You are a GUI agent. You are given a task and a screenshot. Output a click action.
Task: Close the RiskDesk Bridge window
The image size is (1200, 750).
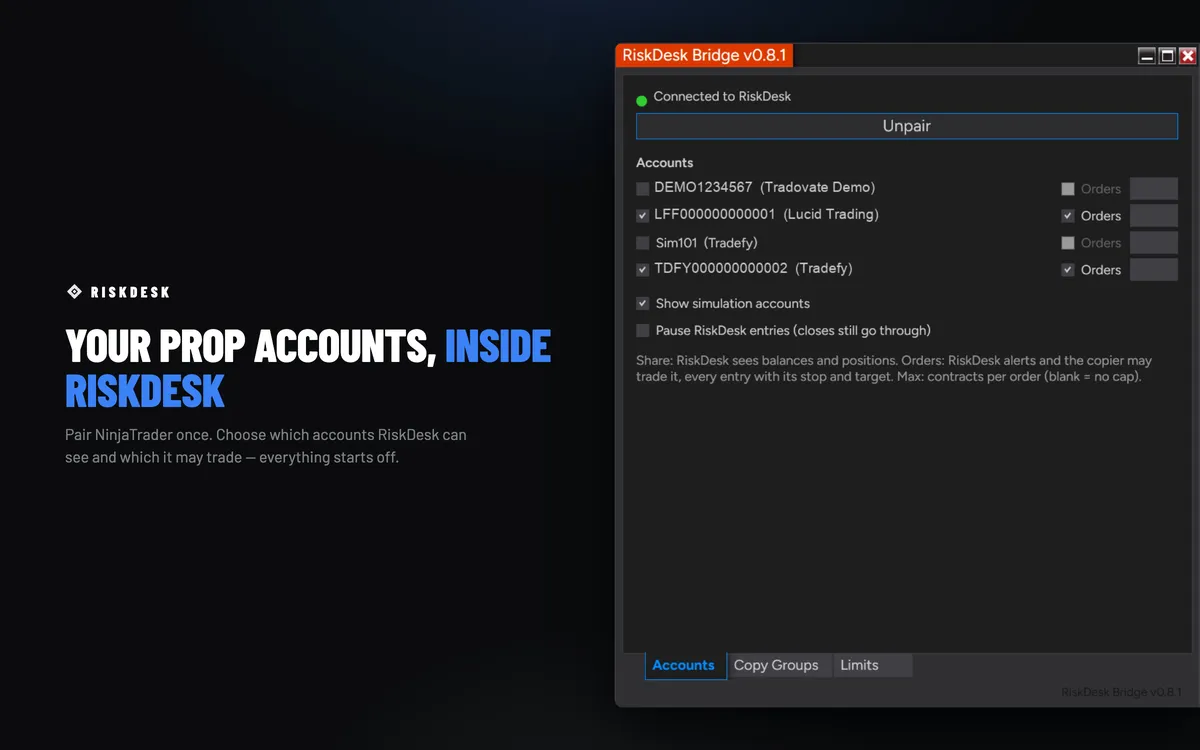pos(1188,56)
